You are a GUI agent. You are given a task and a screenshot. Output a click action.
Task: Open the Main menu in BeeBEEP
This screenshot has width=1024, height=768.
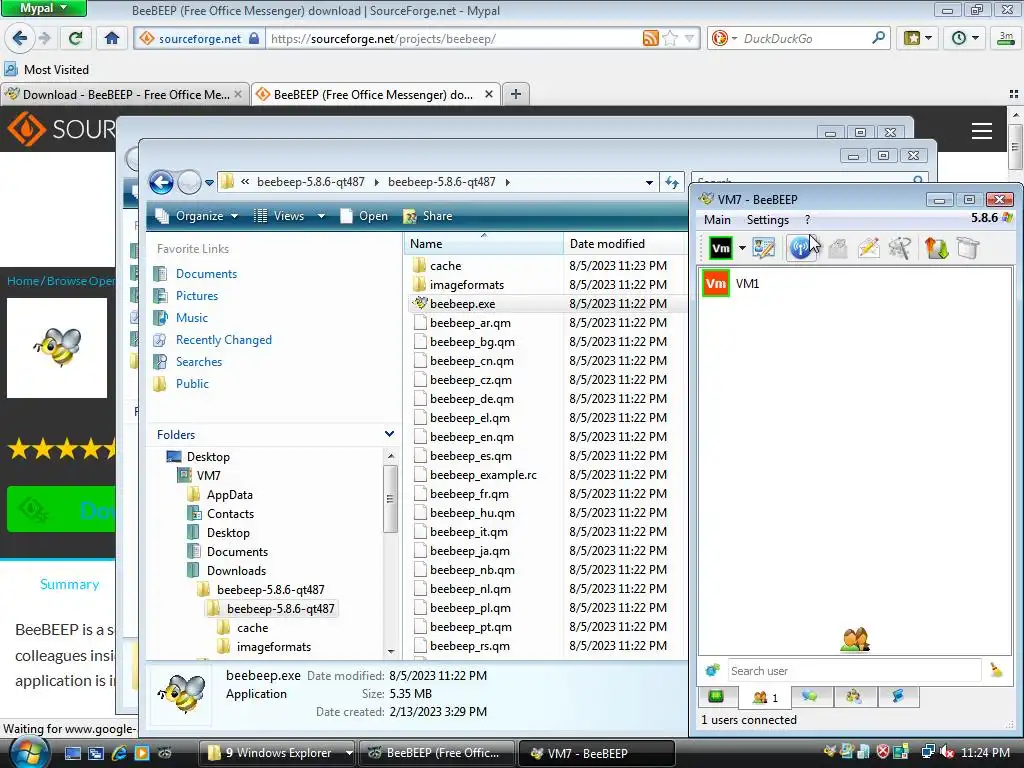(717, 219)
